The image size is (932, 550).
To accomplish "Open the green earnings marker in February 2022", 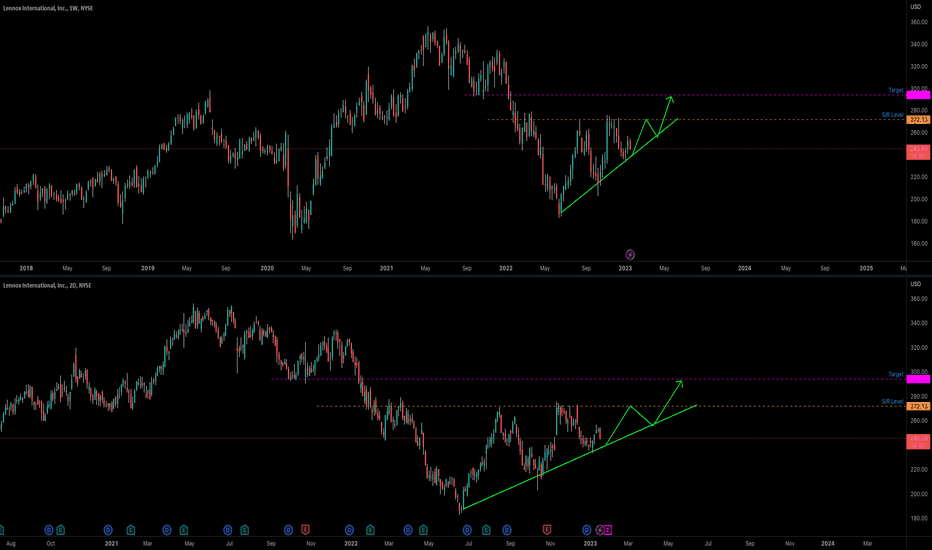I will tap(370, 530).
